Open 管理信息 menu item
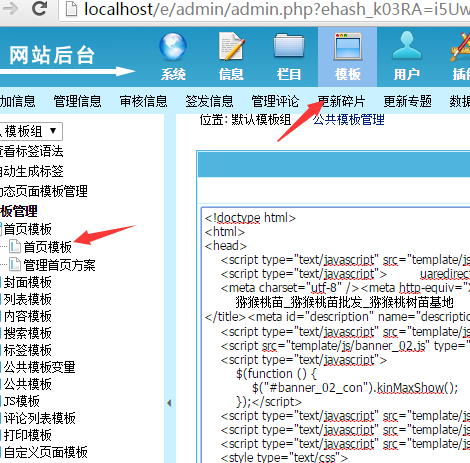The width and height of the screenshot is (470, 463). pyautogui.click(x=77, y=101)
